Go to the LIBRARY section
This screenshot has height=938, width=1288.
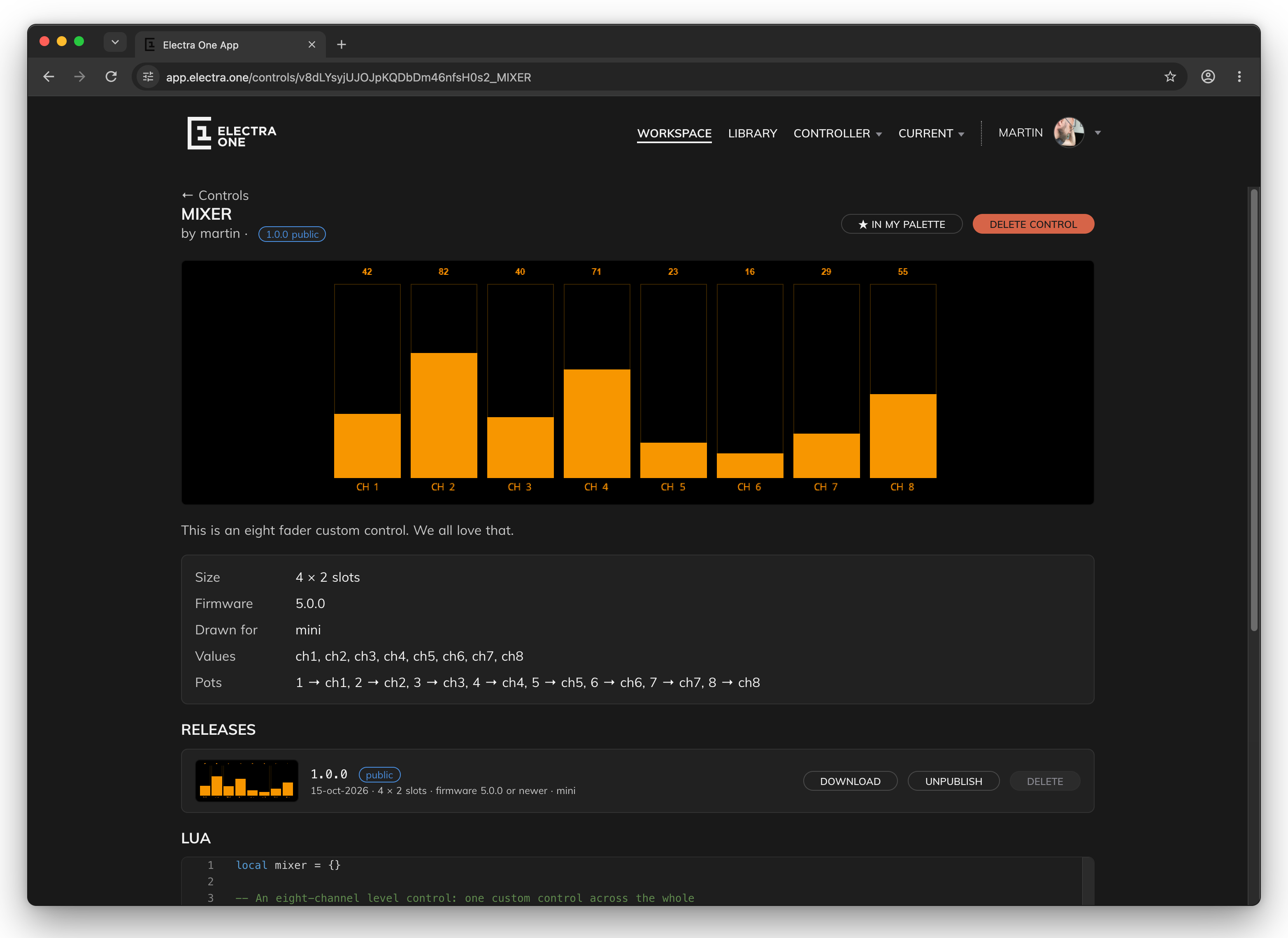[x=753, y=133]
